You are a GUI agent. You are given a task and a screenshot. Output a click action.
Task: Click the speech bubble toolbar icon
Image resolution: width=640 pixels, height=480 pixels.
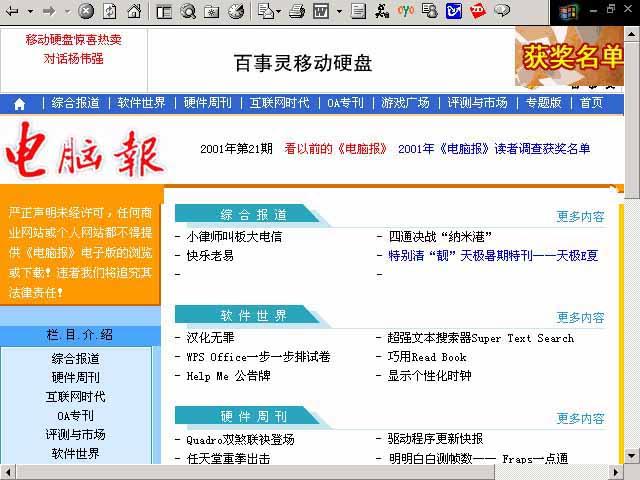coord(502,10)
